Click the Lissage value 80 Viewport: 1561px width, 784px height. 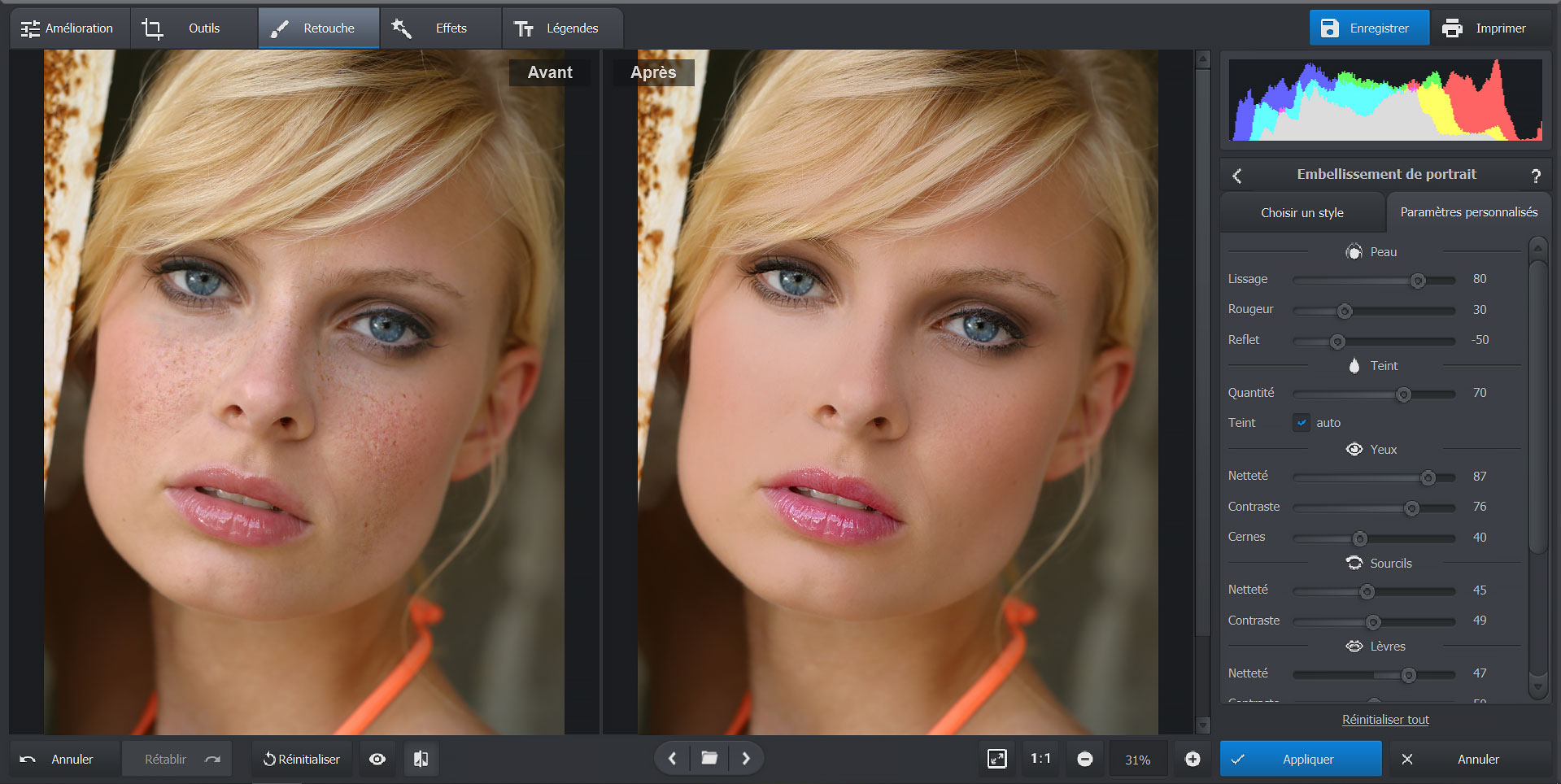pyautogui.click(x=1480, y=279)
